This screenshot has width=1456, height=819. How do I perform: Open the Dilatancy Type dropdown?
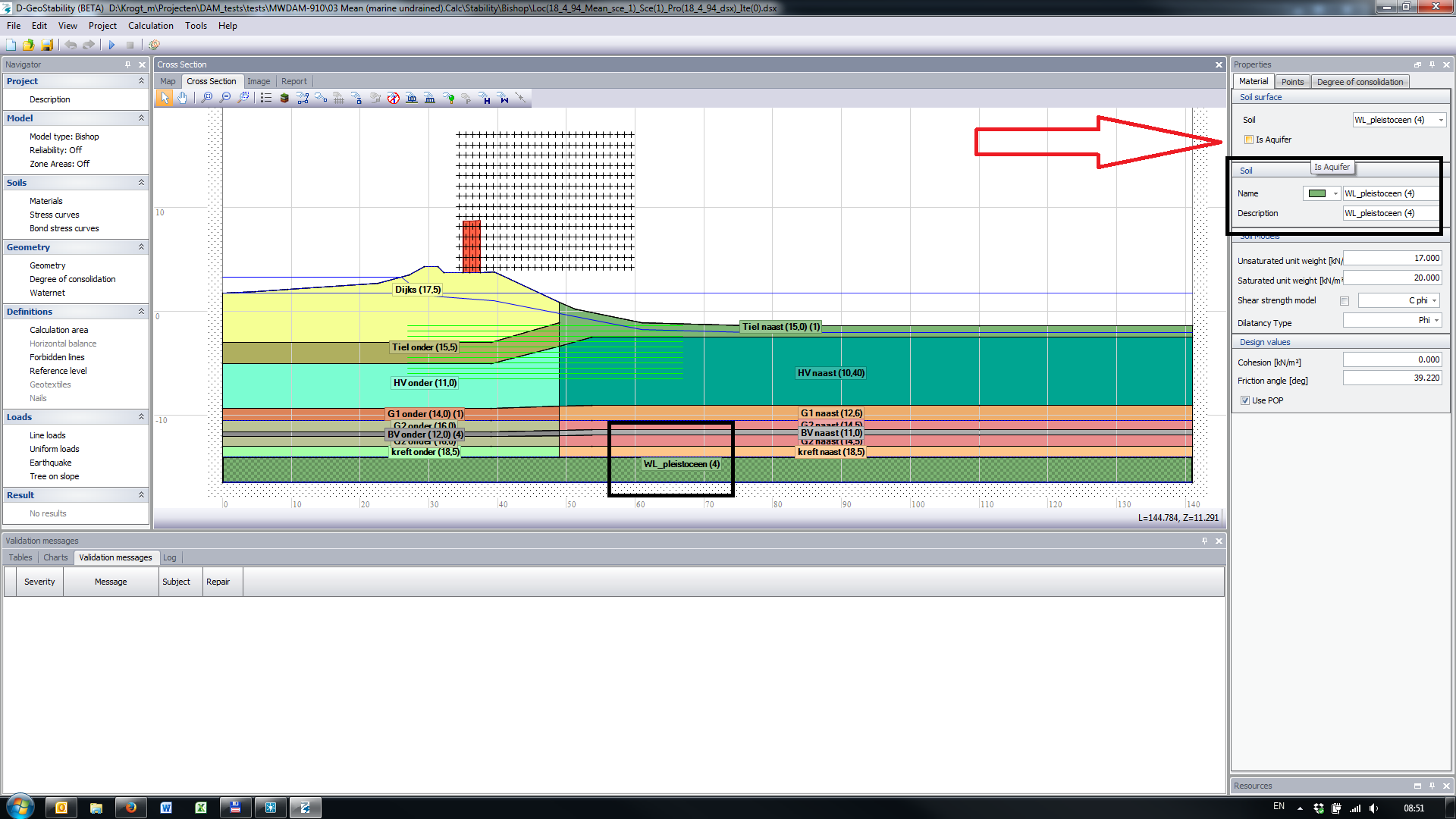1436,321
